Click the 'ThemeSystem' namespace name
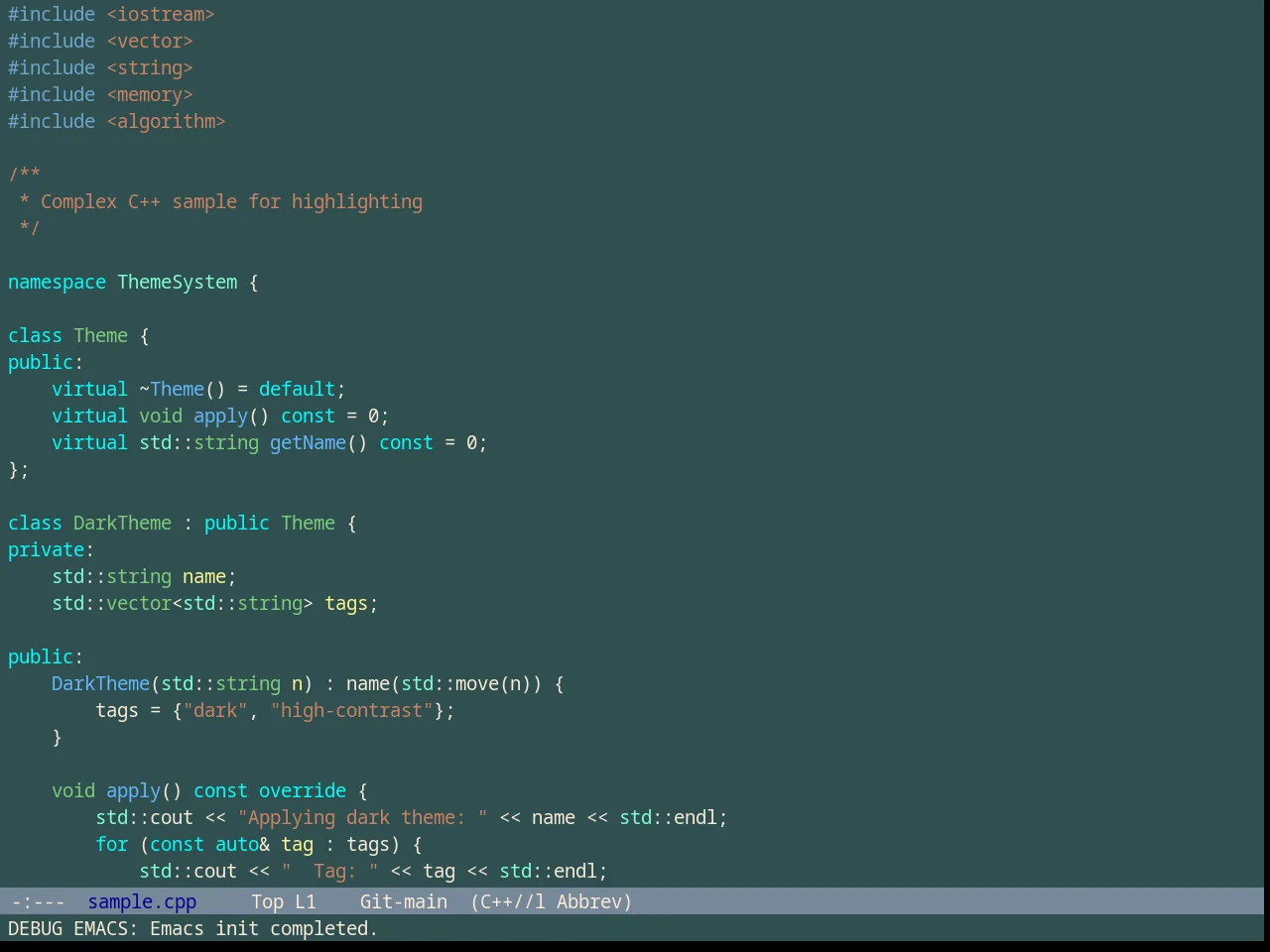Screen dimensions: 1270x952 point(178,282)
